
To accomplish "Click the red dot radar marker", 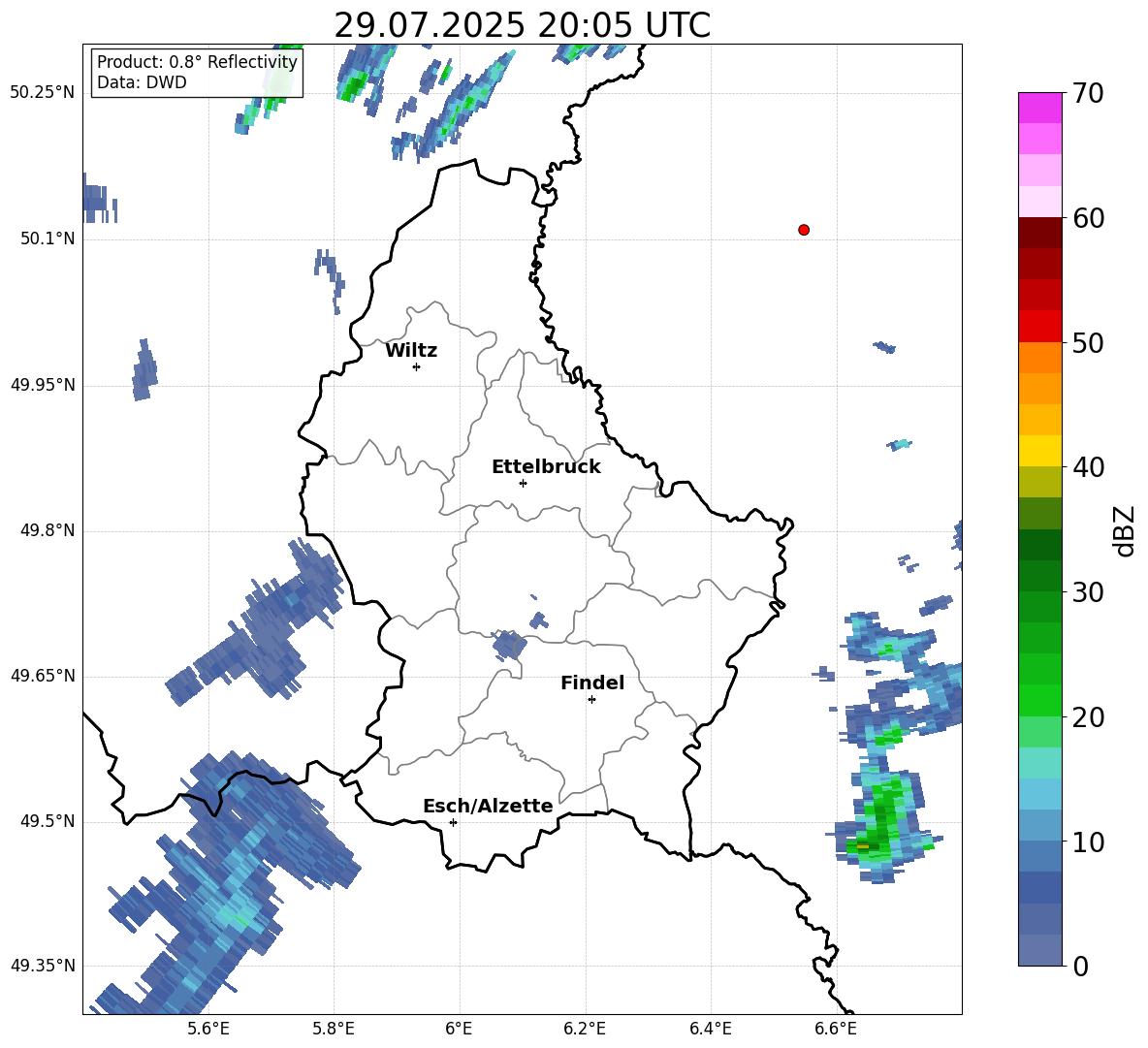I will tap(804, 230).
